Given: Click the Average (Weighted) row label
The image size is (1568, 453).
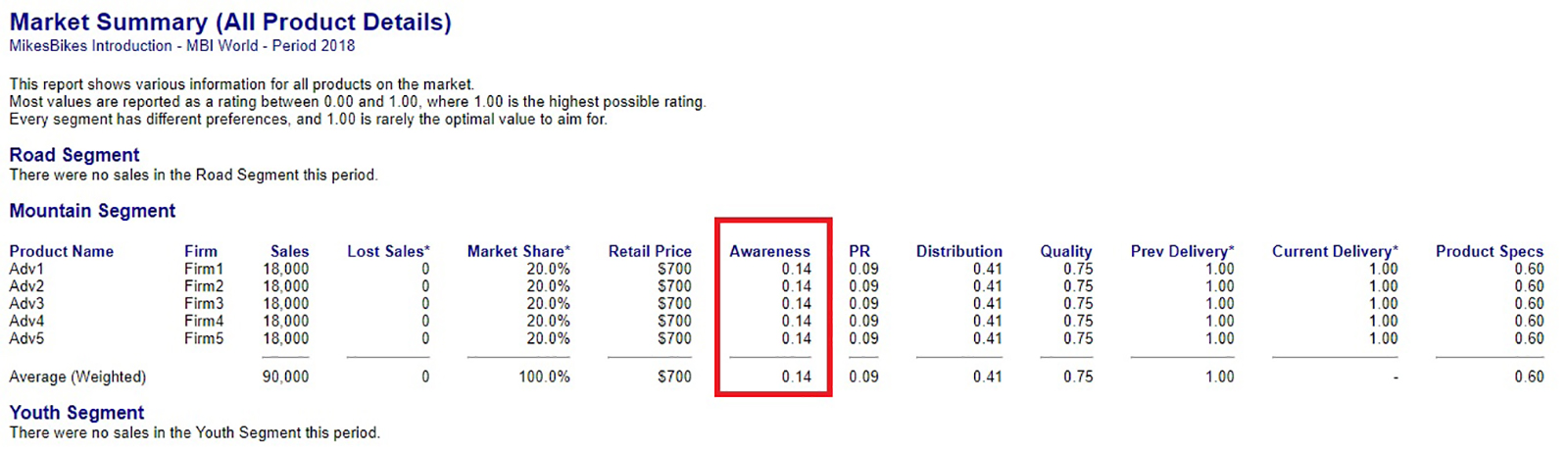Looking at the screenshot, I should tap(77, 377).
